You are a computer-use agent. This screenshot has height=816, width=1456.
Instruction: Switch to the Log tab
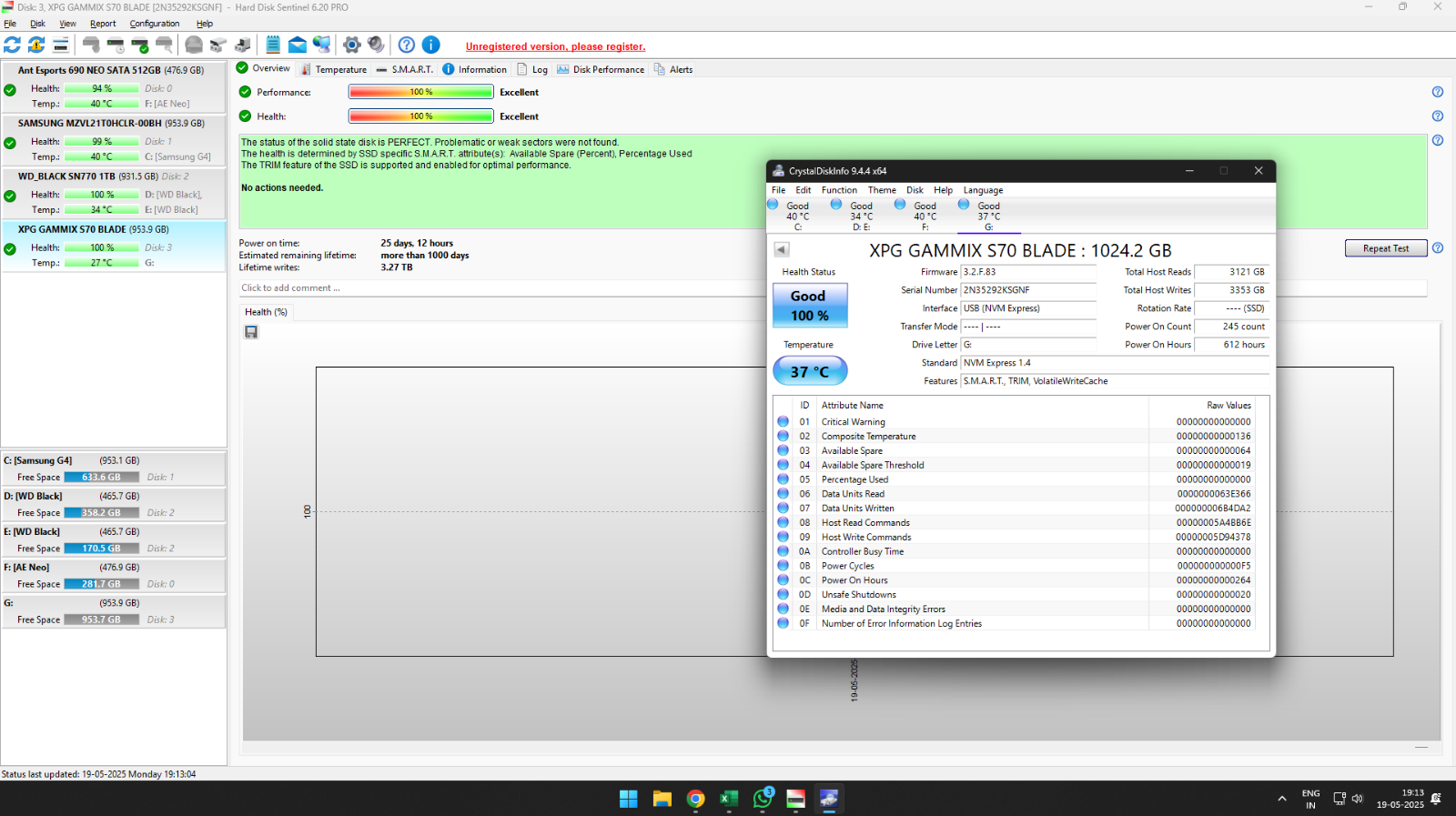(x=532, y=69)
